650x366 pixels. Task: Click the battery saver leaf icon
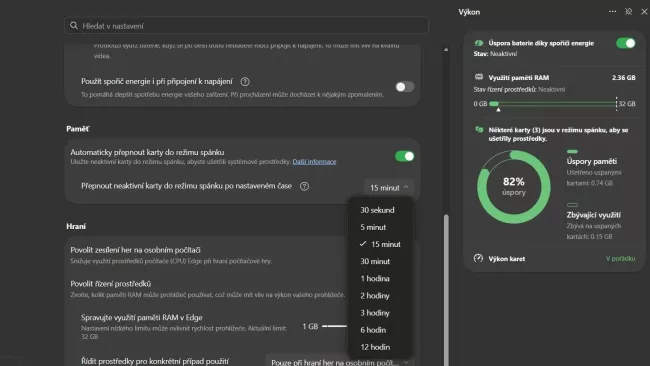point(479,43)
